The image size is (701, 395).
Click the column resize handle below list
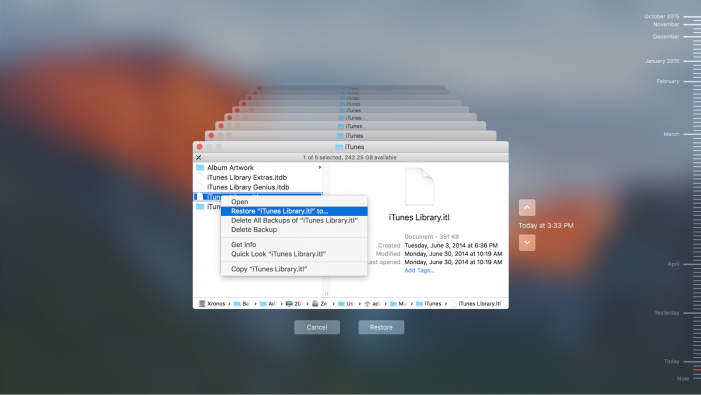click(x=326, y=294)
